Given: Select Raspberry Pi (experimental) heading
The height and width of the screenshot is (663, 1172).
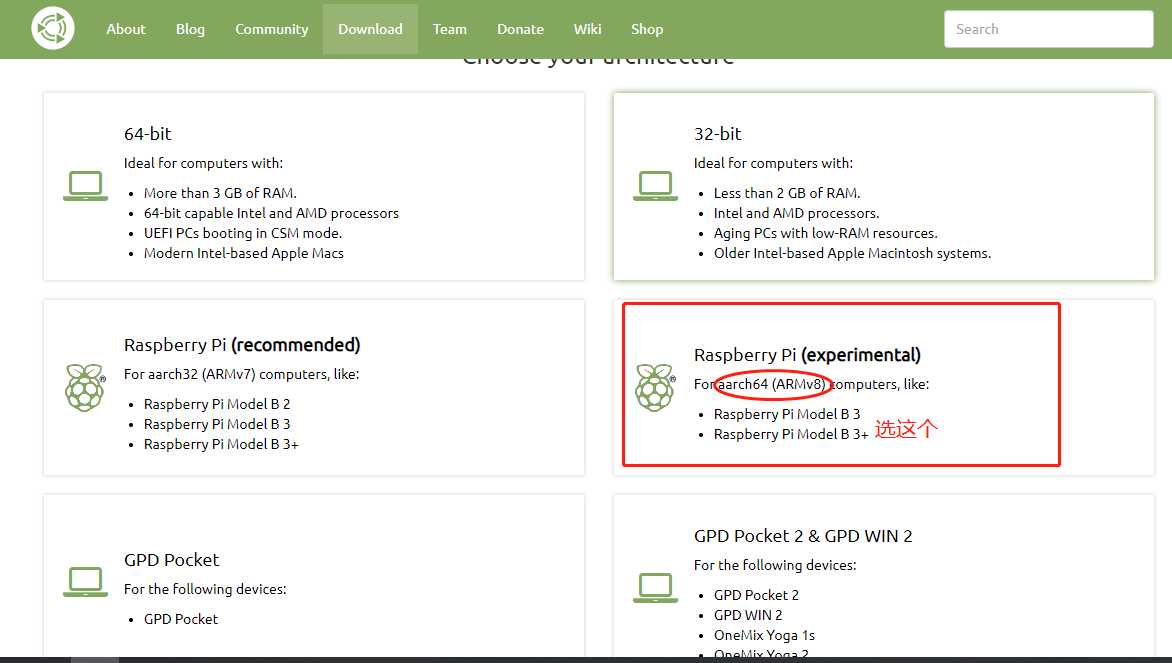Looking at the screenshot, I should coord(807,355).
